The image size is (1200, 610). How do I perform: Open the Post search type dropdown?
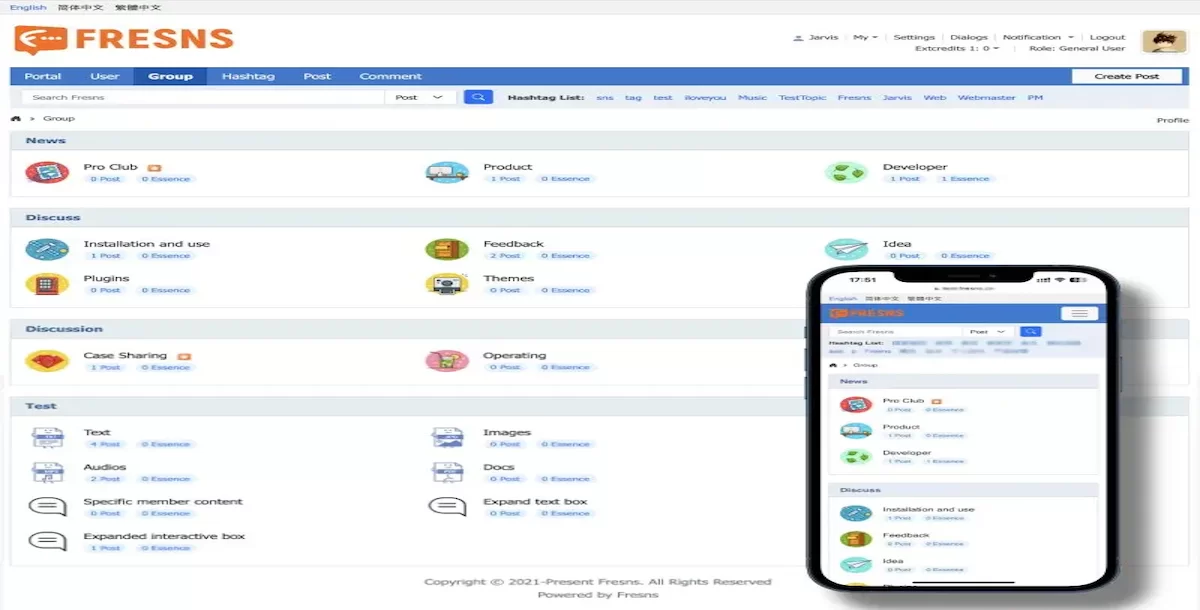coord(419,97)
